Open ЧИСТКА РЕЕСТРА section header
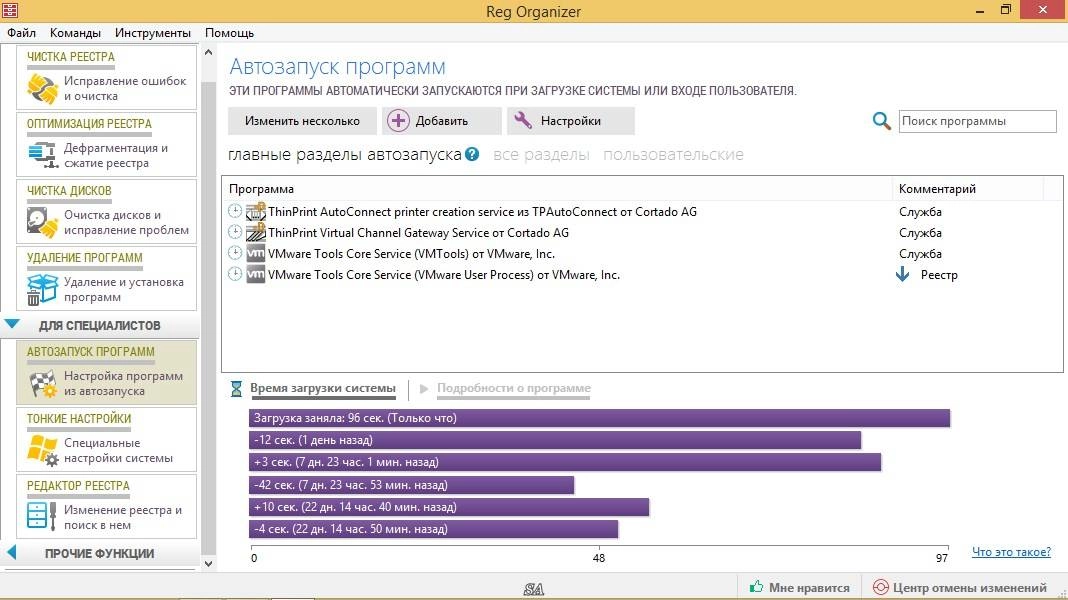The height and width of the screenshot is (600, 1068). tap(71, 57)
